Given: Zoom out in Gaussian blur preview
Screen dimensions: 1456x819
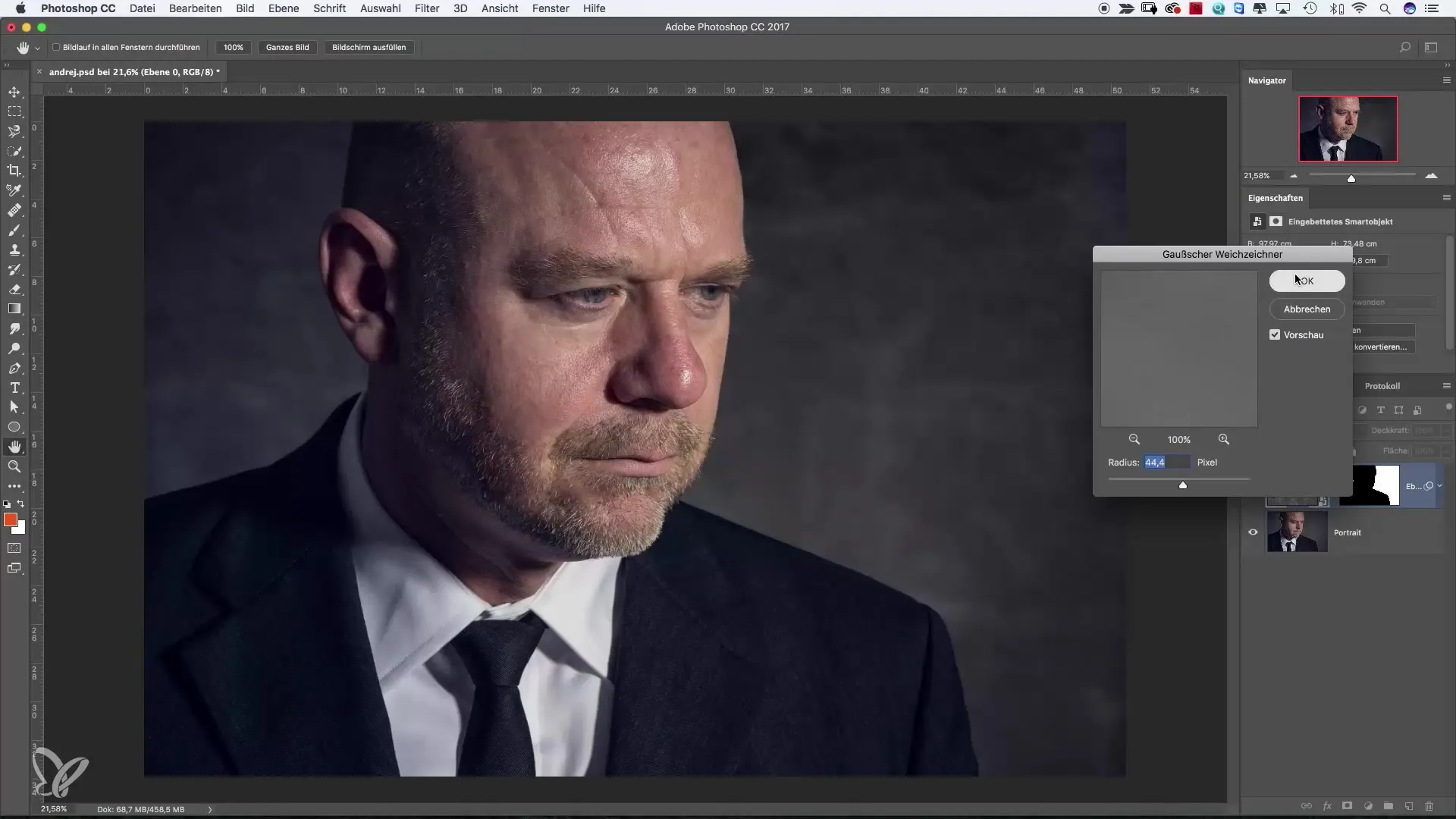Looking at the screenshot, I should tap(1134, 439).
